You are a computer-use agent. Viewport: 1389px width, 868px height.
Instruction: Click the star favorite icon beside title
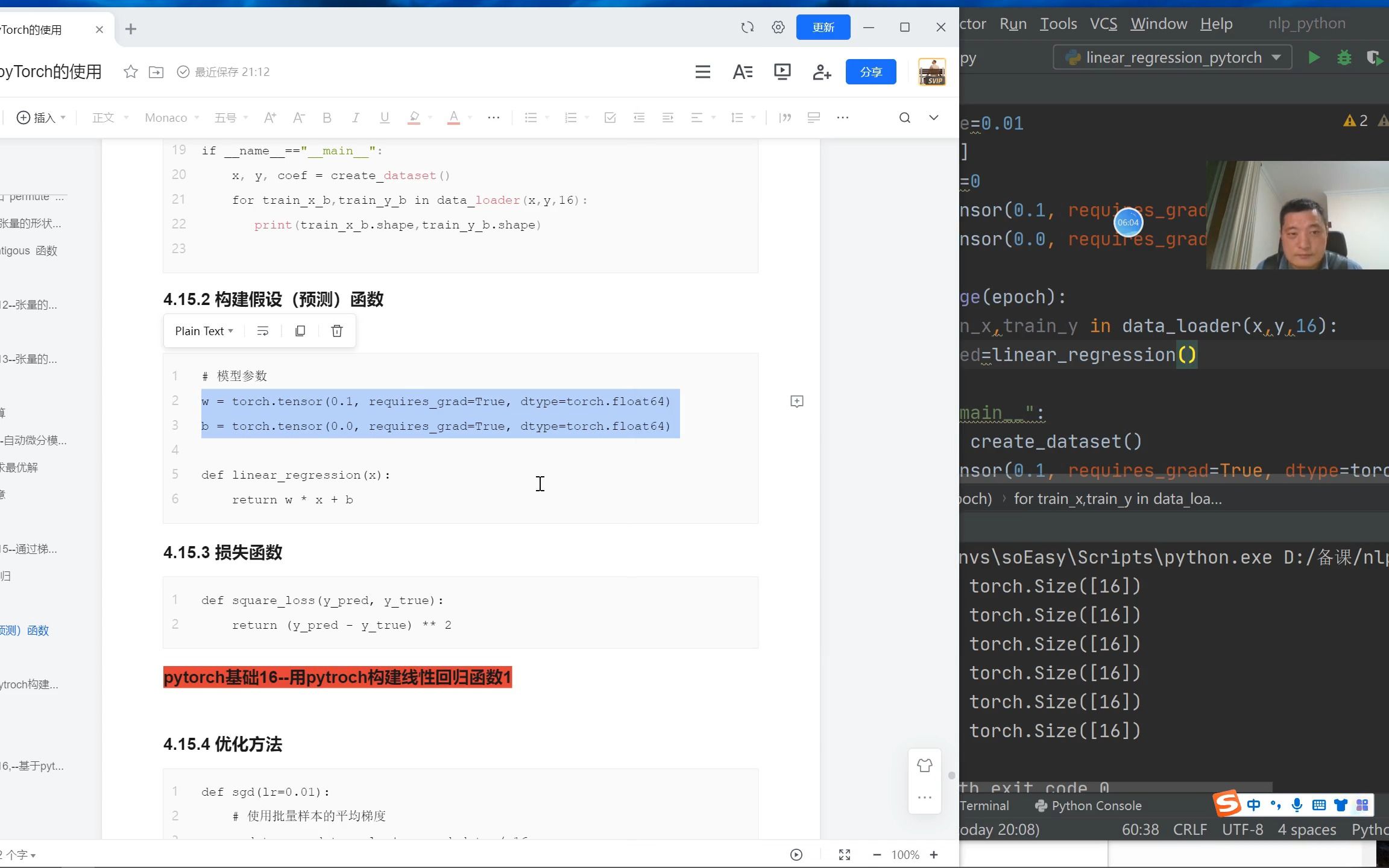tap(130, 72)
